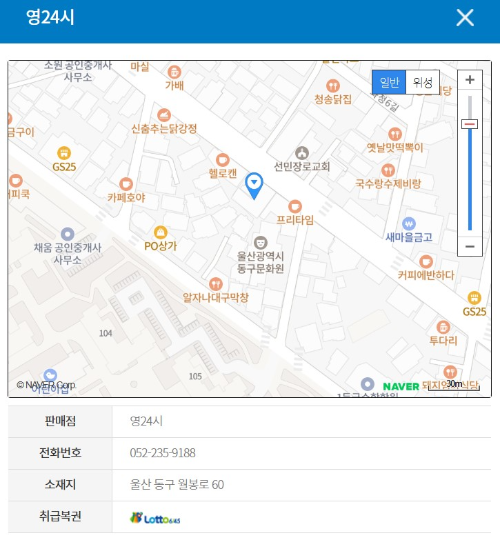The width and height of the screenshot is (500, 535).
Task: Click the zoom slider handle
Action: (x=470, y=124)
